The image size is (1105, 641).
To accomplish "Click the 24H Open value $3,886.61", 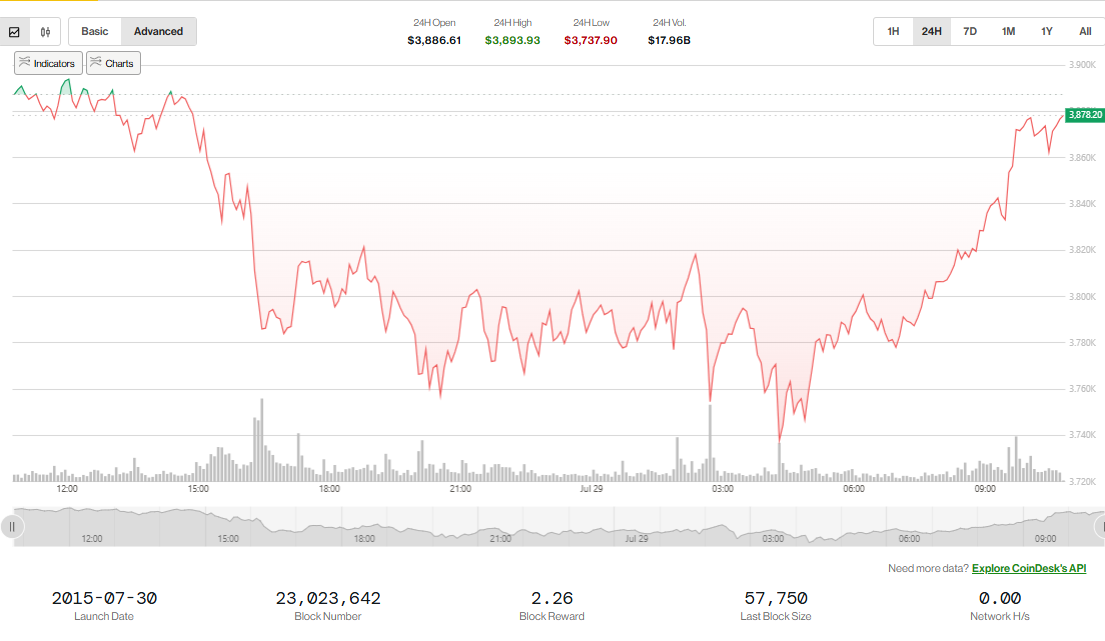I will (434, 40).
